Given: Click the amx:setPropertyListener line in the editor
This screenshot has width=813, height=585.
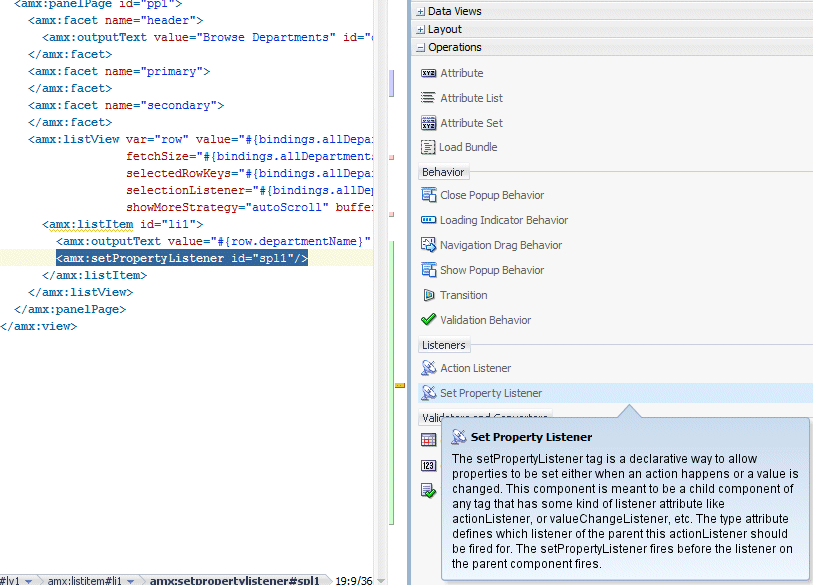Looking at the screenshot, I should point(182,258).
